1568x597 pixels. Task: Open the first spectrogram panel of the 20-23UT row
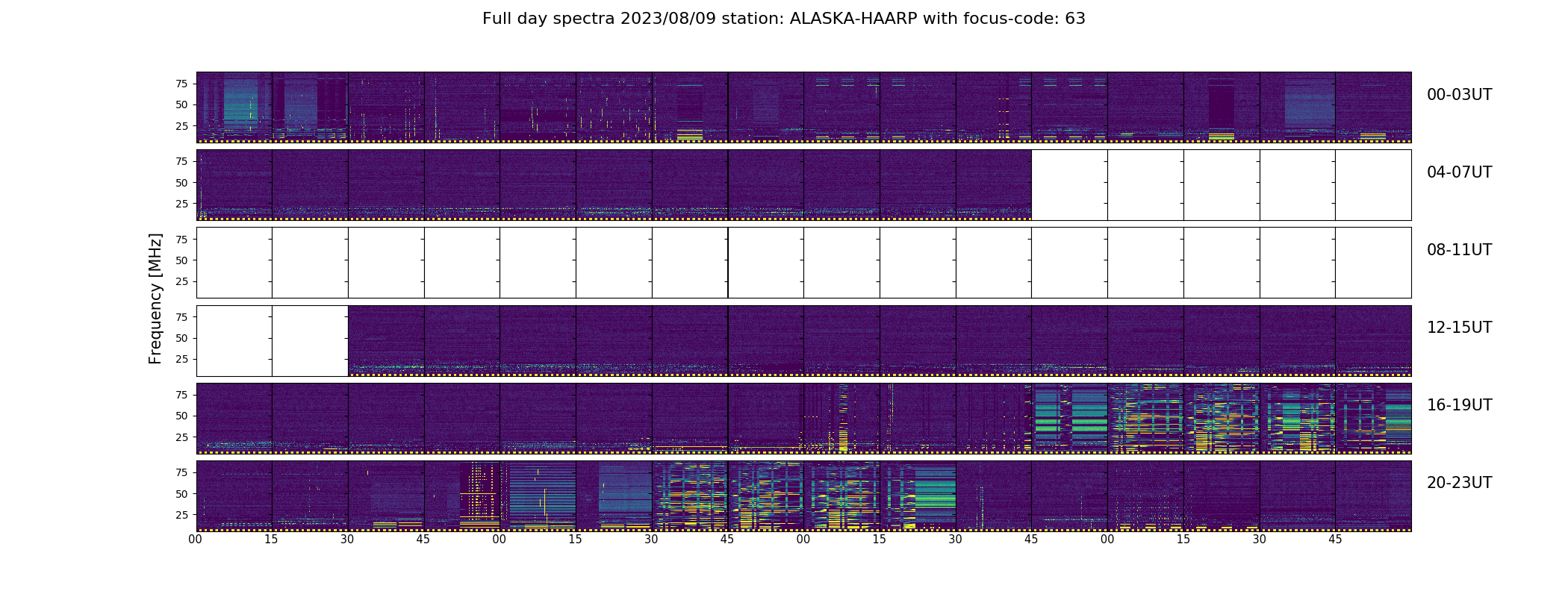pyautogui.click(x=234, y=496)
